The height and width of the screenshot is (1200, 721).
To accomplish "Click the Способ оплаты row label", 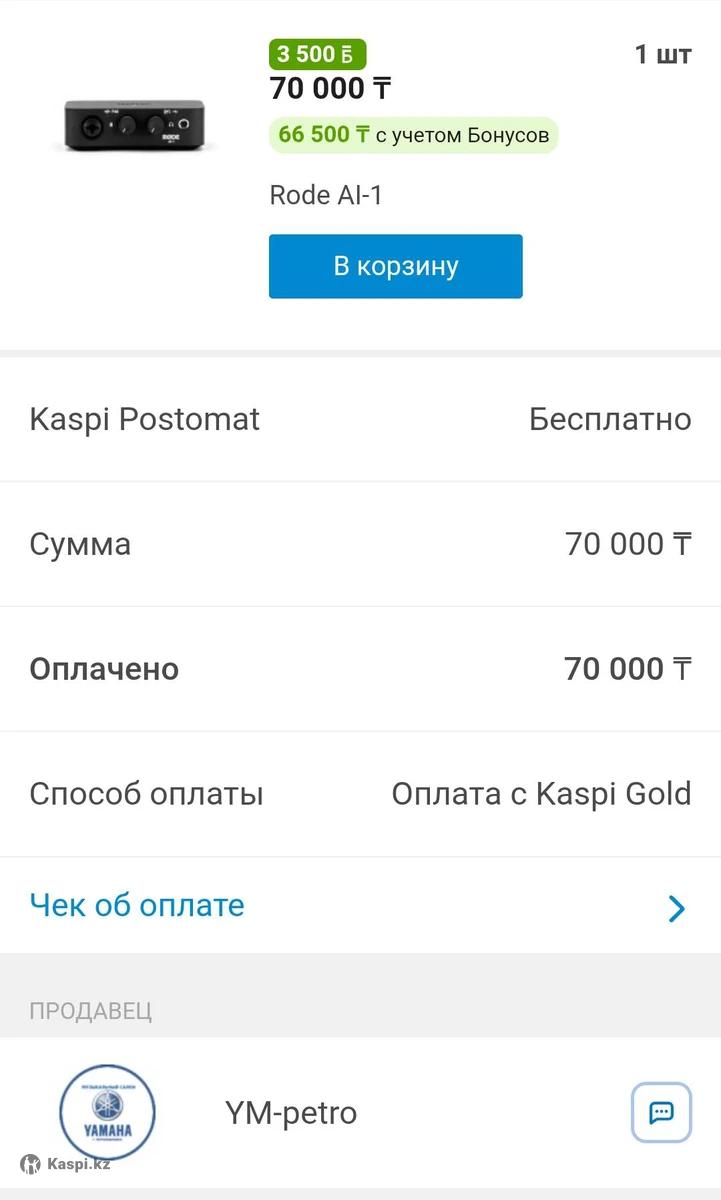I will [x=146, y=794].
